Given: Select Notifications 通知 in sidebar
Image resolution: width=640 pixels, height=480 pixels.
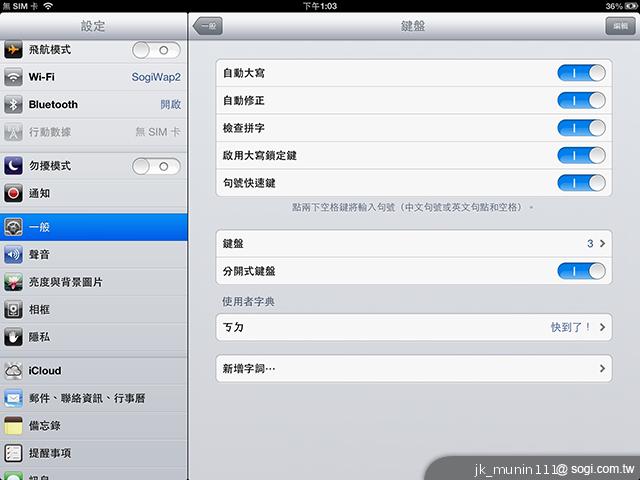Looking at the screenshot, I should (93, 193).
